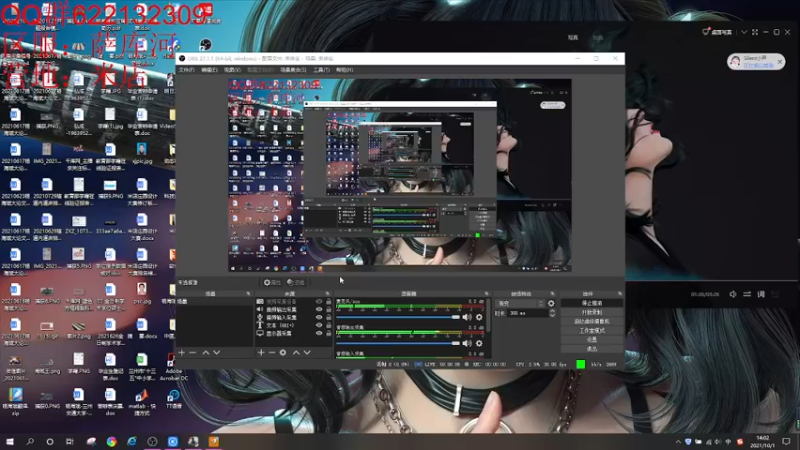Remove the selected source with the minus icon
Image resolution: width=800 pixels, height=450 pixels.
pyautogui.click(x=272, y=353)
